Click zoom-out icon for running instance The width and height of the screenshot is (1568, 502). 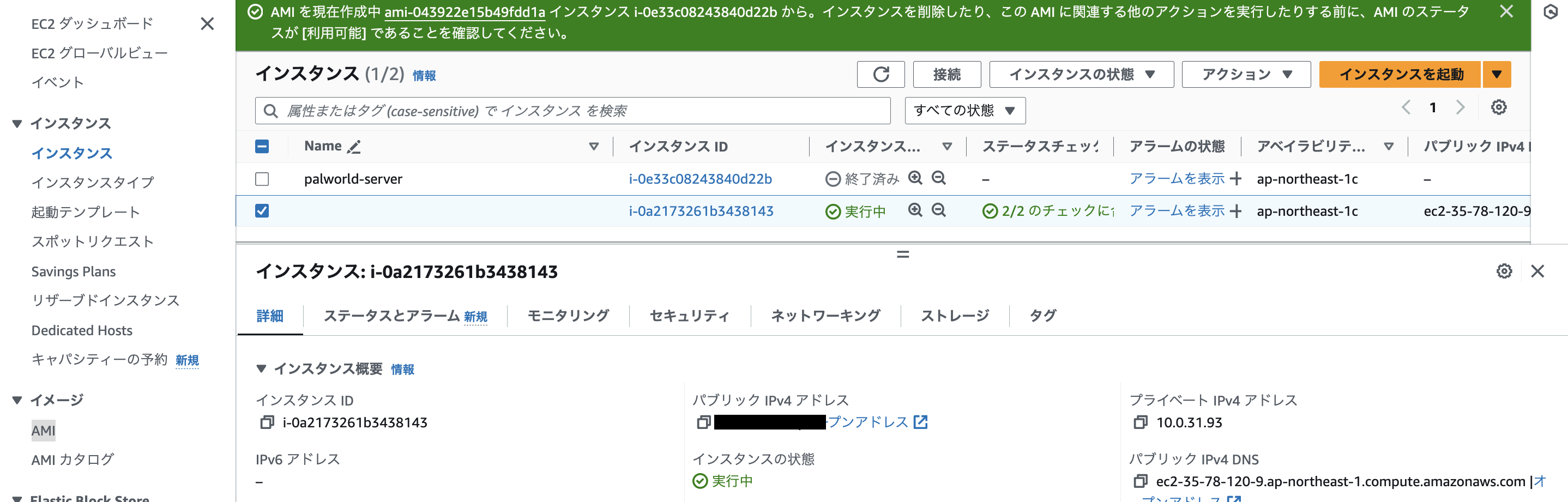point(939,210)
